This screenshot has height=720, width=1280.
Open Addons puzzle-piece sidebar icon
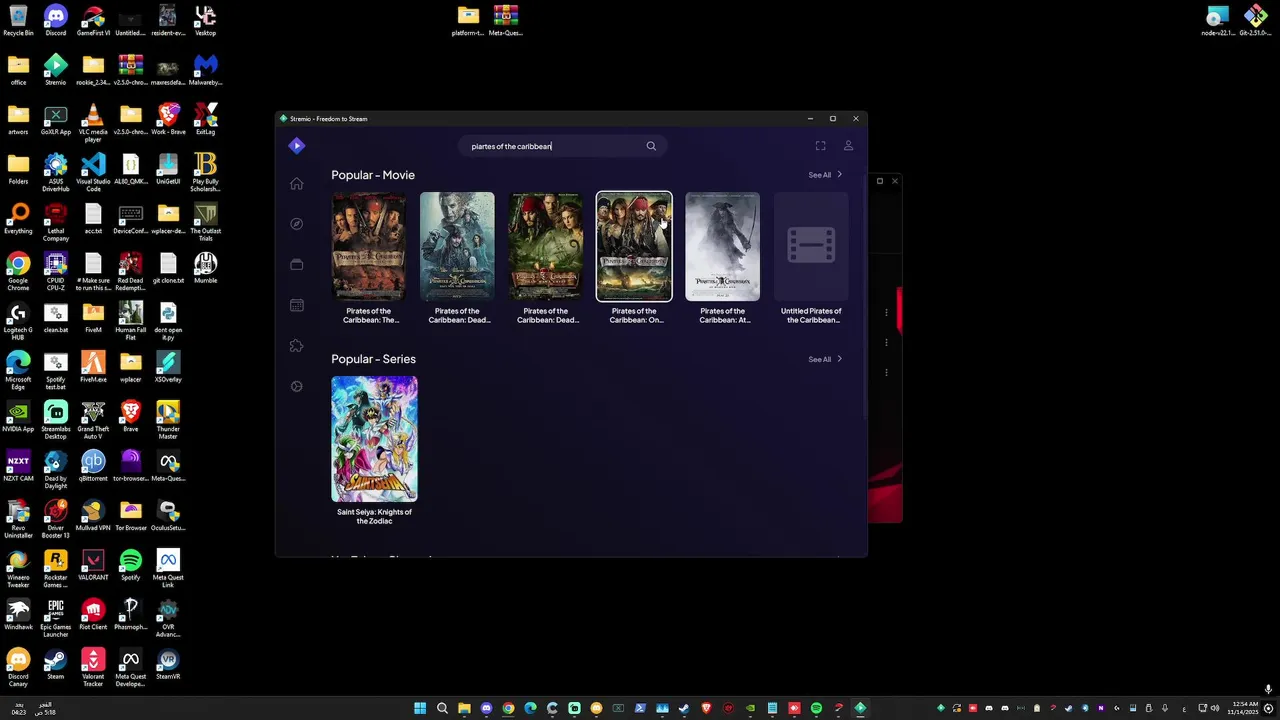point(296,346)
